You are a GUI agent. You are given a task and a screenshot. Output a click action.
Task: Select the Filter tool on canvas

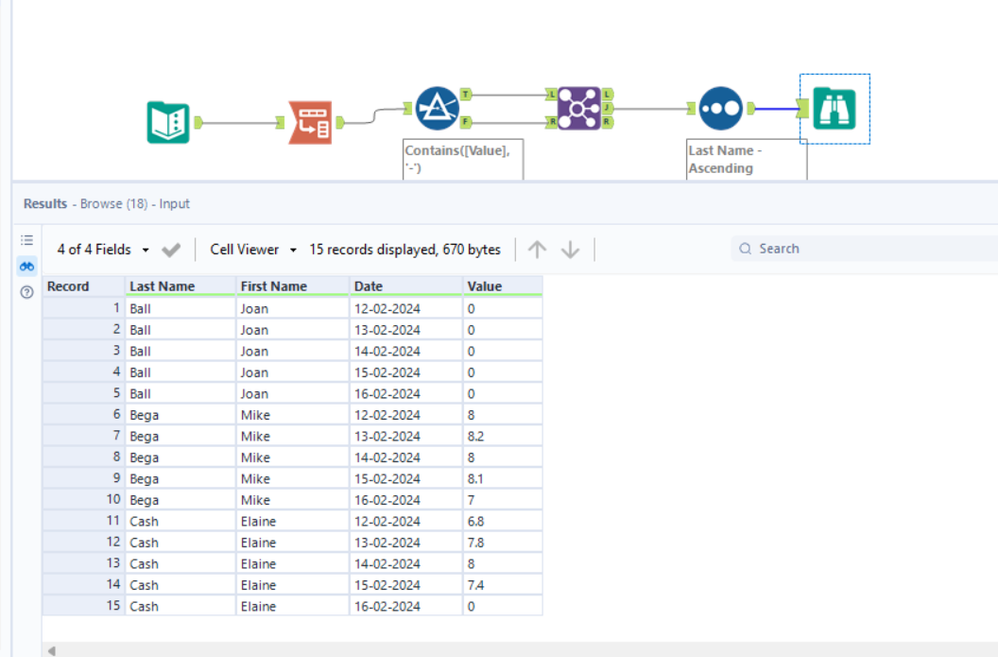437,108
